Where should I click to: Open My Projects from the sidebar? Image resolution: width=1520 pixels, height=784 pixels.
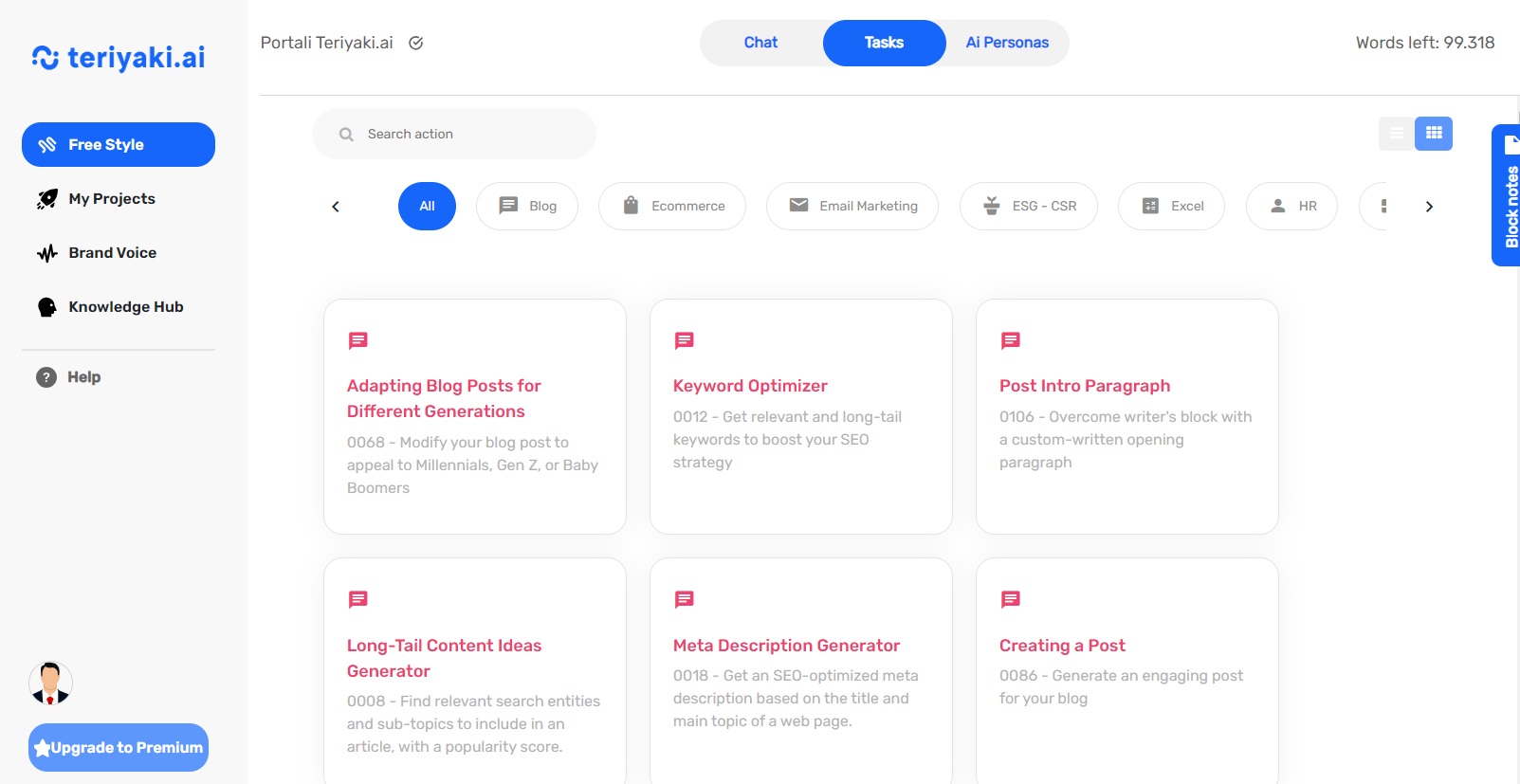pos(111,199)
